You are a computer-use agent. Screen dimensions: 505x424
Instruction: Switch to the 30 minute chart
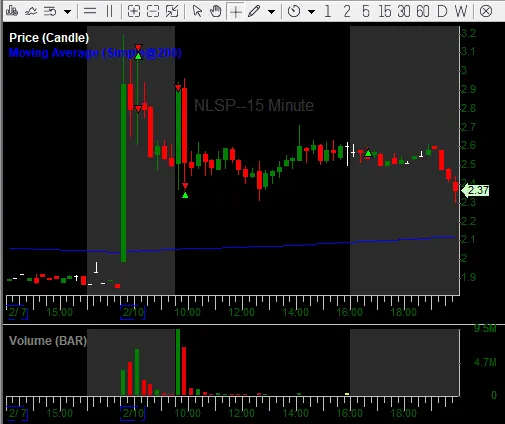[x=404, y=12]
